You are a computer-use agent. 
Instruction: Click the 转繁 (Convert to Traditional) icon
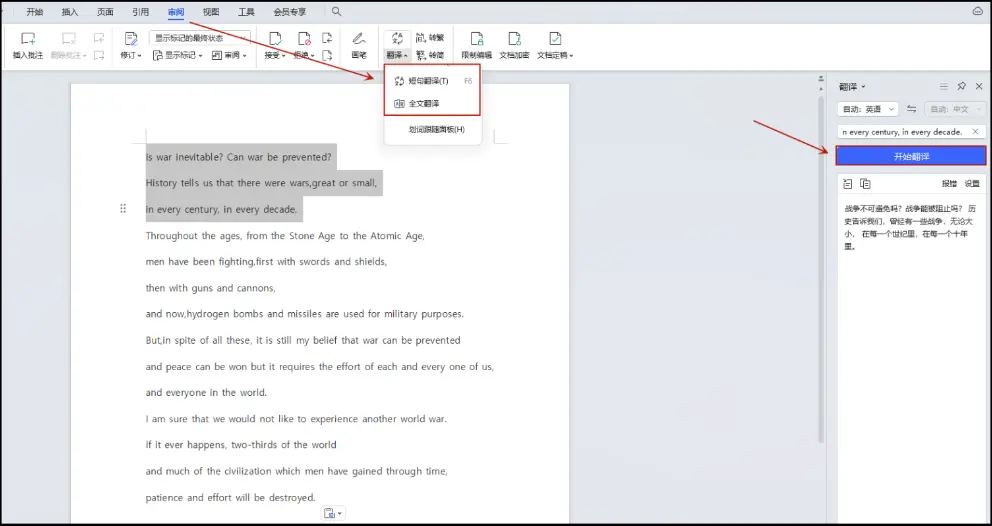(x=429, y=38)
